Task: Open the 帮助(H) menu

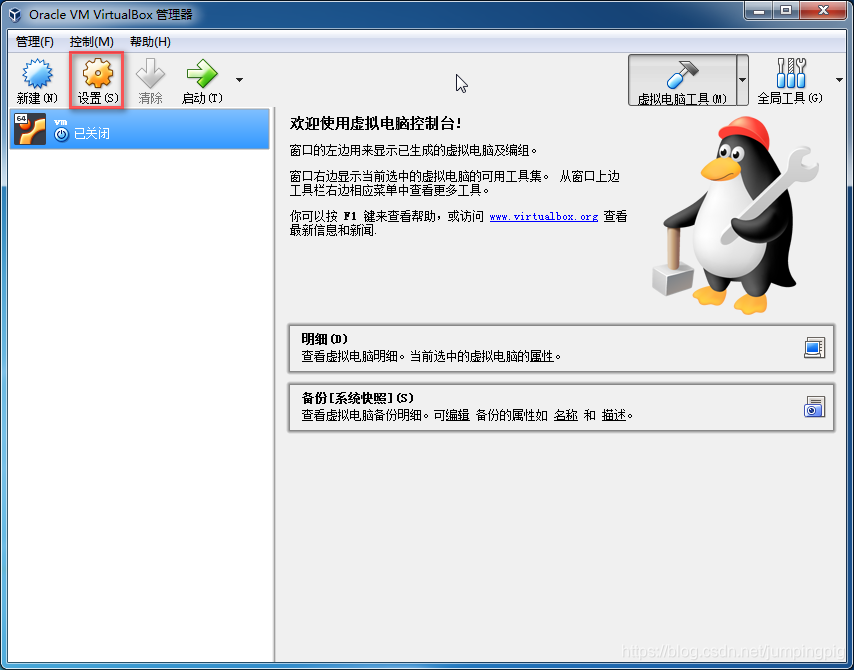Action: 150,42
